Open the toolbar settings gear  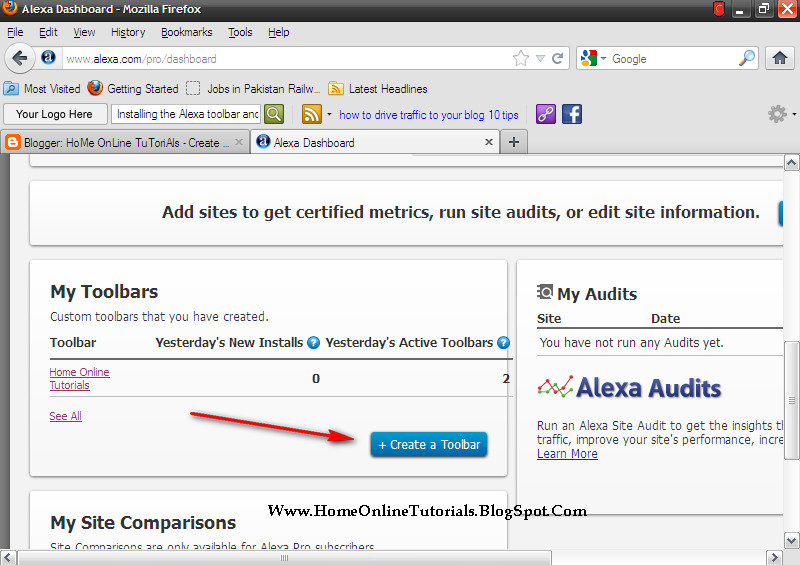(x=777, y=114)
